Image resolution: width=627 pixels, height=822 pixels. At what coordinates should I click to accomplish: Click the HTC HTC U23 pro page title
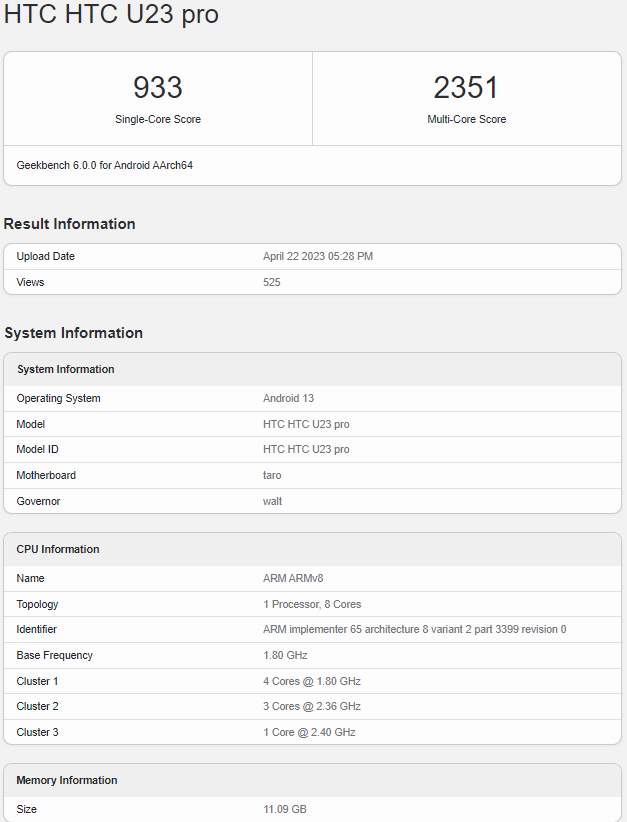[x=111, y=15]
